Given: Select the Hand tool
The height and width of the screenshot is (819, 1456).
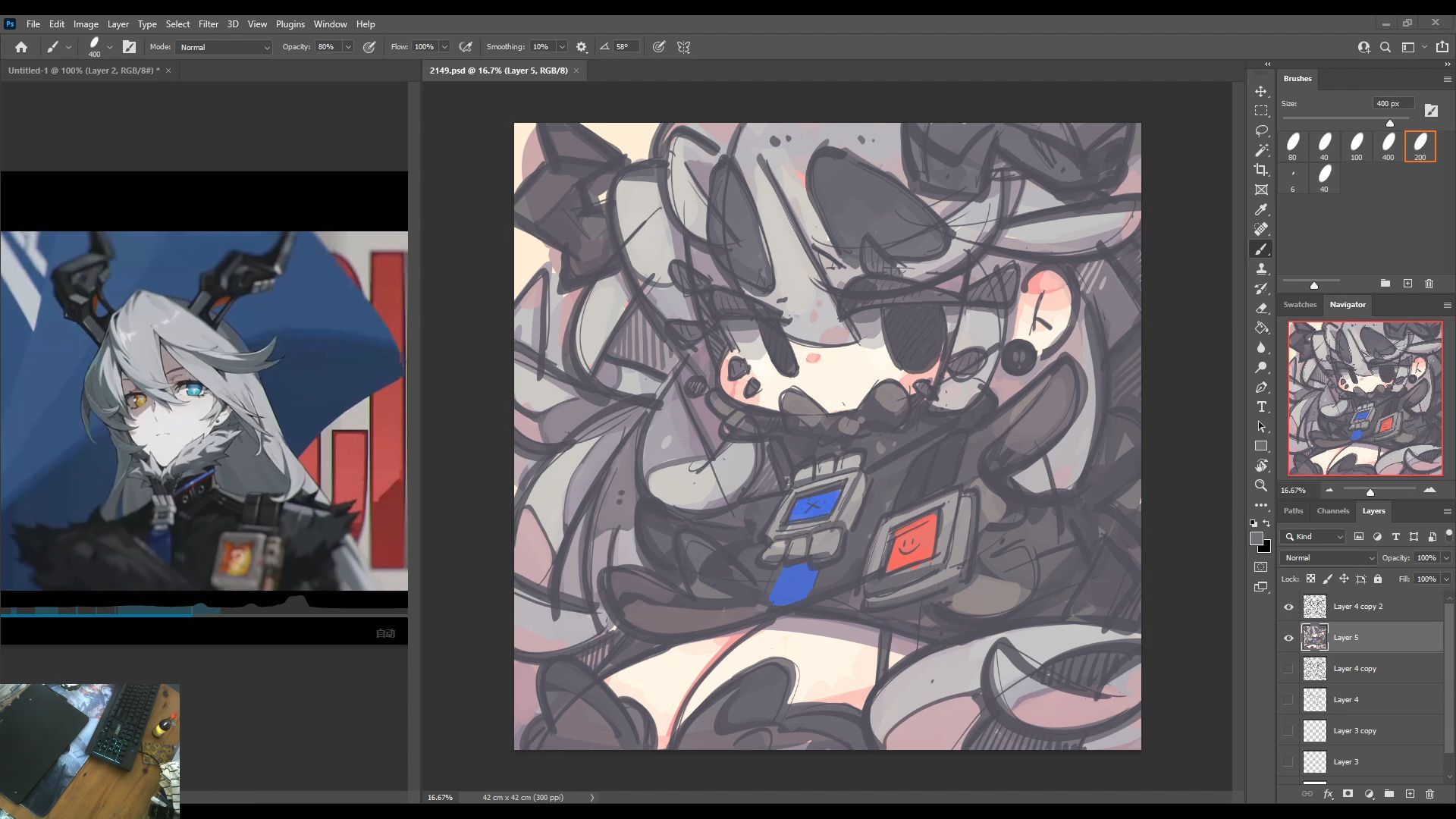Looking at the screenshot, I should coord(1261,466).
